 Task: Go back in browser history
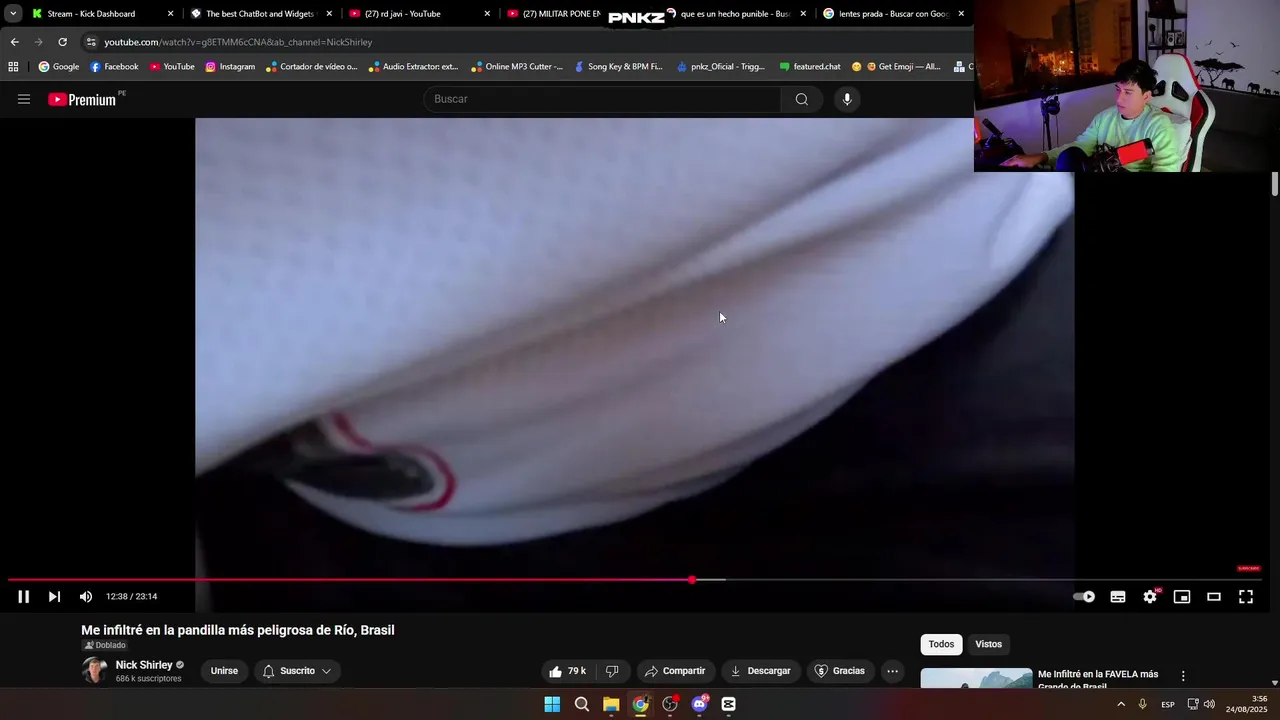14,42
